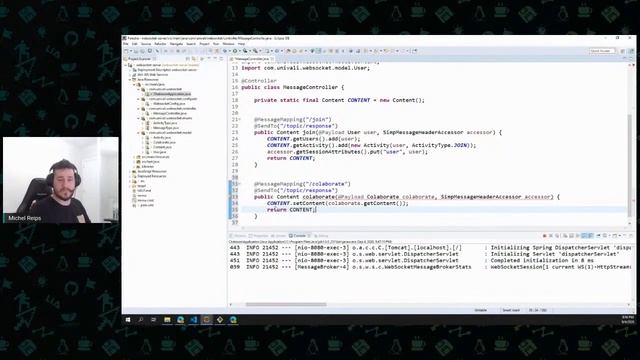The width and height of the screenshot is (640, 360).
Task: Toggle Link with Editor in Project Explorer
Action: click(x=194, y=59)
